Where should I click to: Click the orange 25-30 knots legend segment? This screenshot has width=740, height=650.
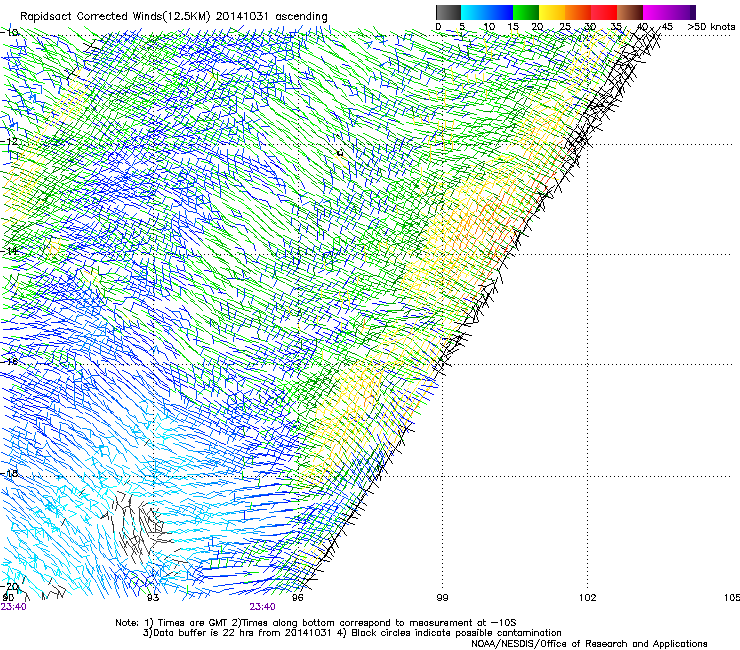coord(578,12)
